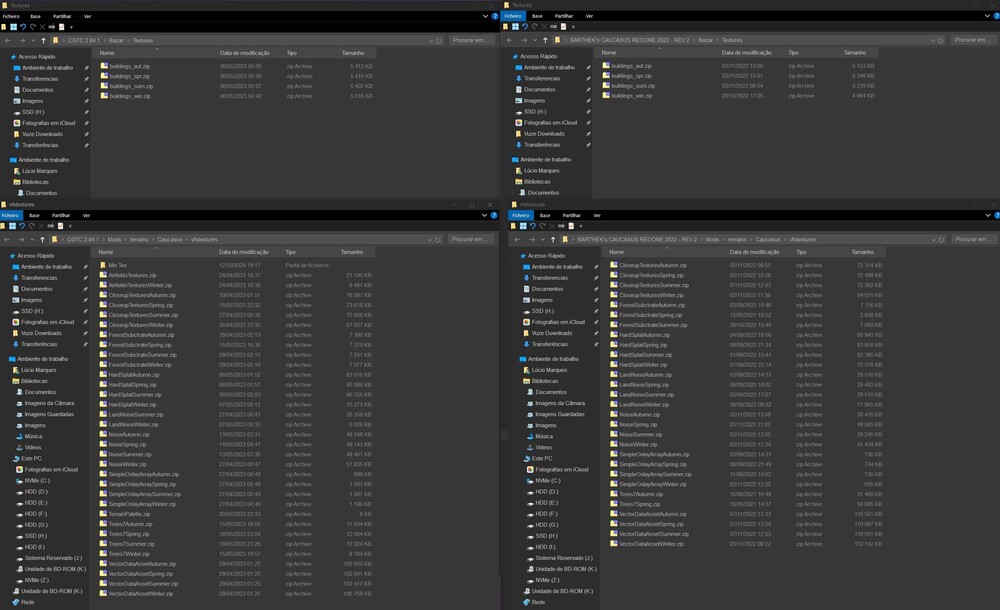Click the Redo icon in the Quick Access Toolbar
This screenshot has height=610, width=1000.
coord(33,27)
